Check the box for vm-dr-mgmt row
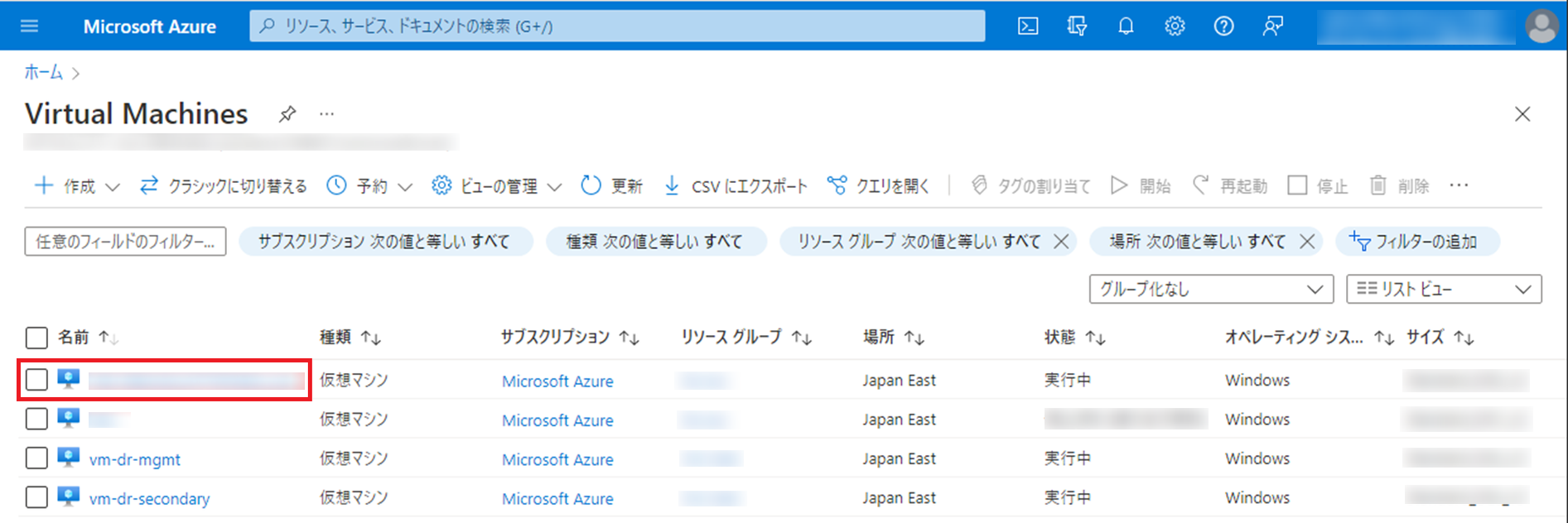This screenshot has height=523, width=1568. pyautogui.click(x=36, y=458)
